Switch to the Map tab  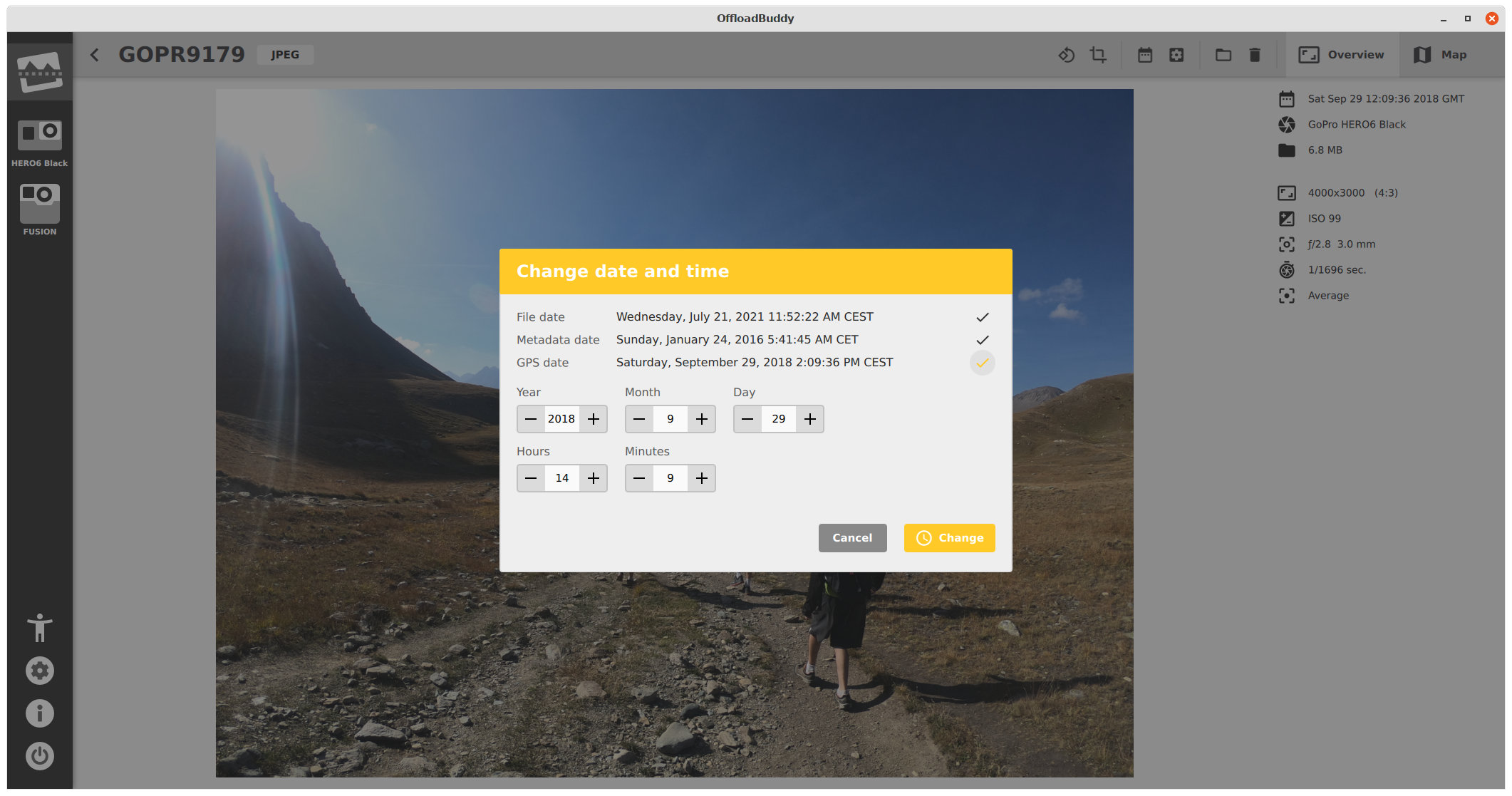point(1440,55)
